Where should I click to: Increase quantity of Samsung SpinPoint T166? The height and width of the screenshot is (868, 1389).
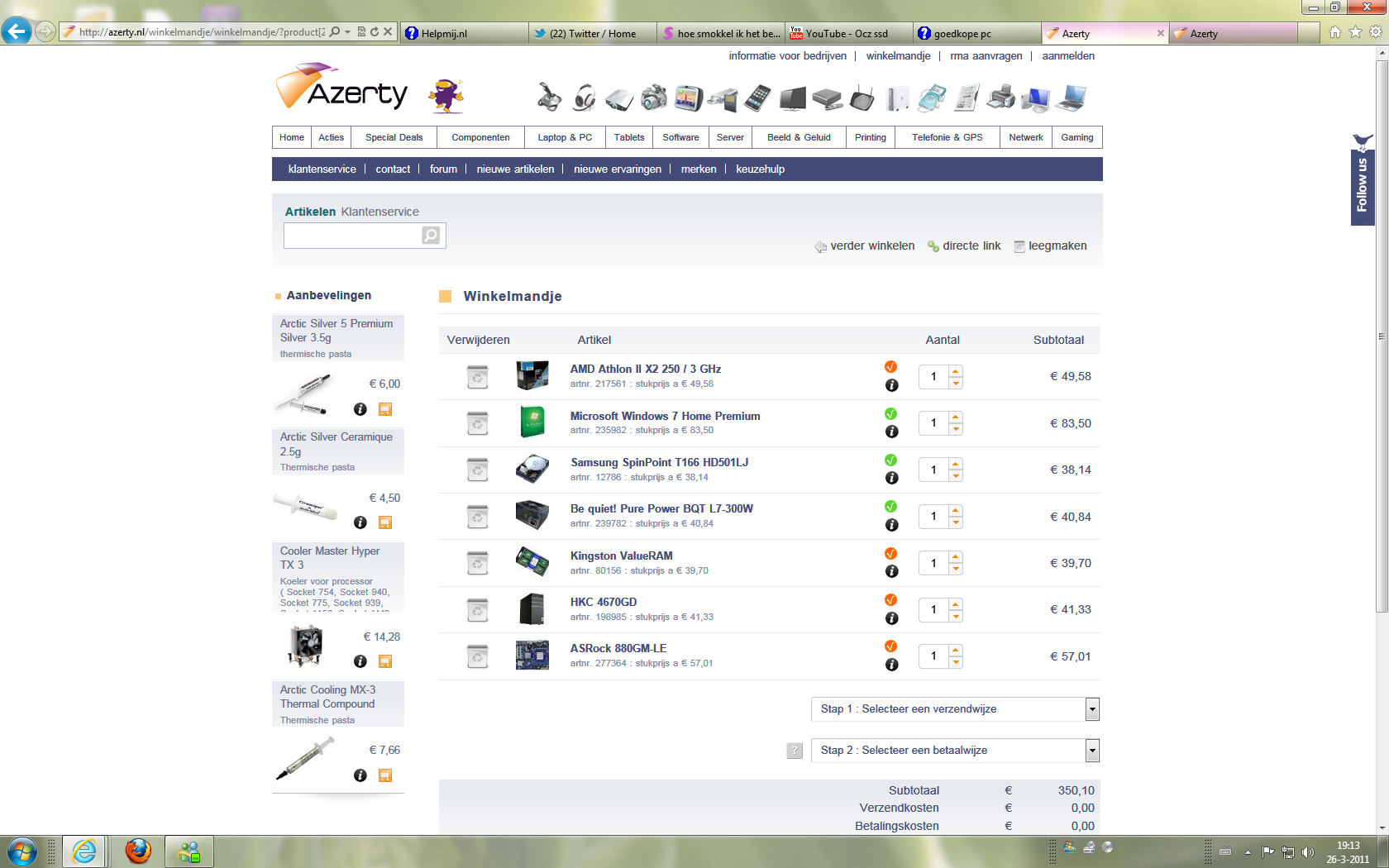956,465
